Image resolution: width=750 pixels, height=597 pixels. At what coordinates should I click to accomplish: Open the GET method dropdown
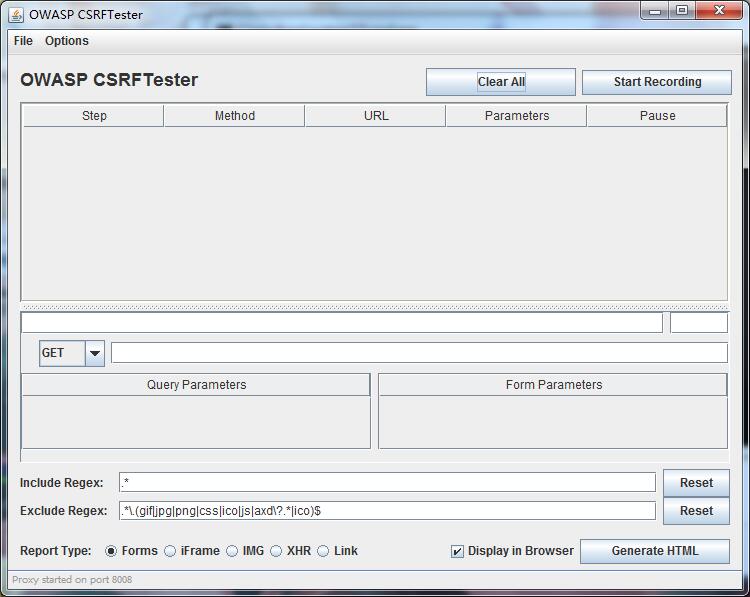pyautogui.click(x=72, y=354)
